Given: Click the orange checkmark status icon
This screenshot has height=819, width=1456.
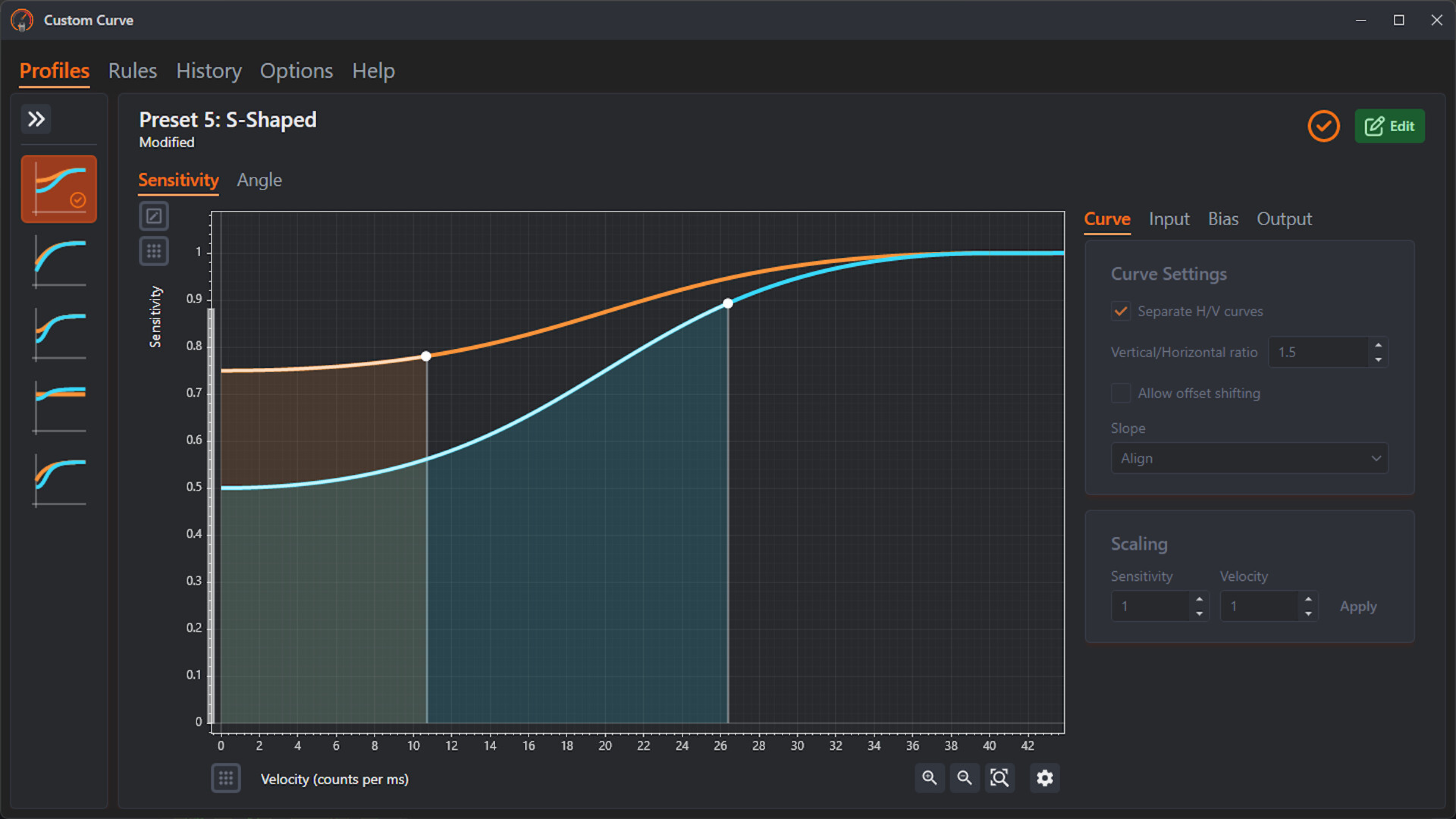Looking at the screenshot, I should point(1323,126).
